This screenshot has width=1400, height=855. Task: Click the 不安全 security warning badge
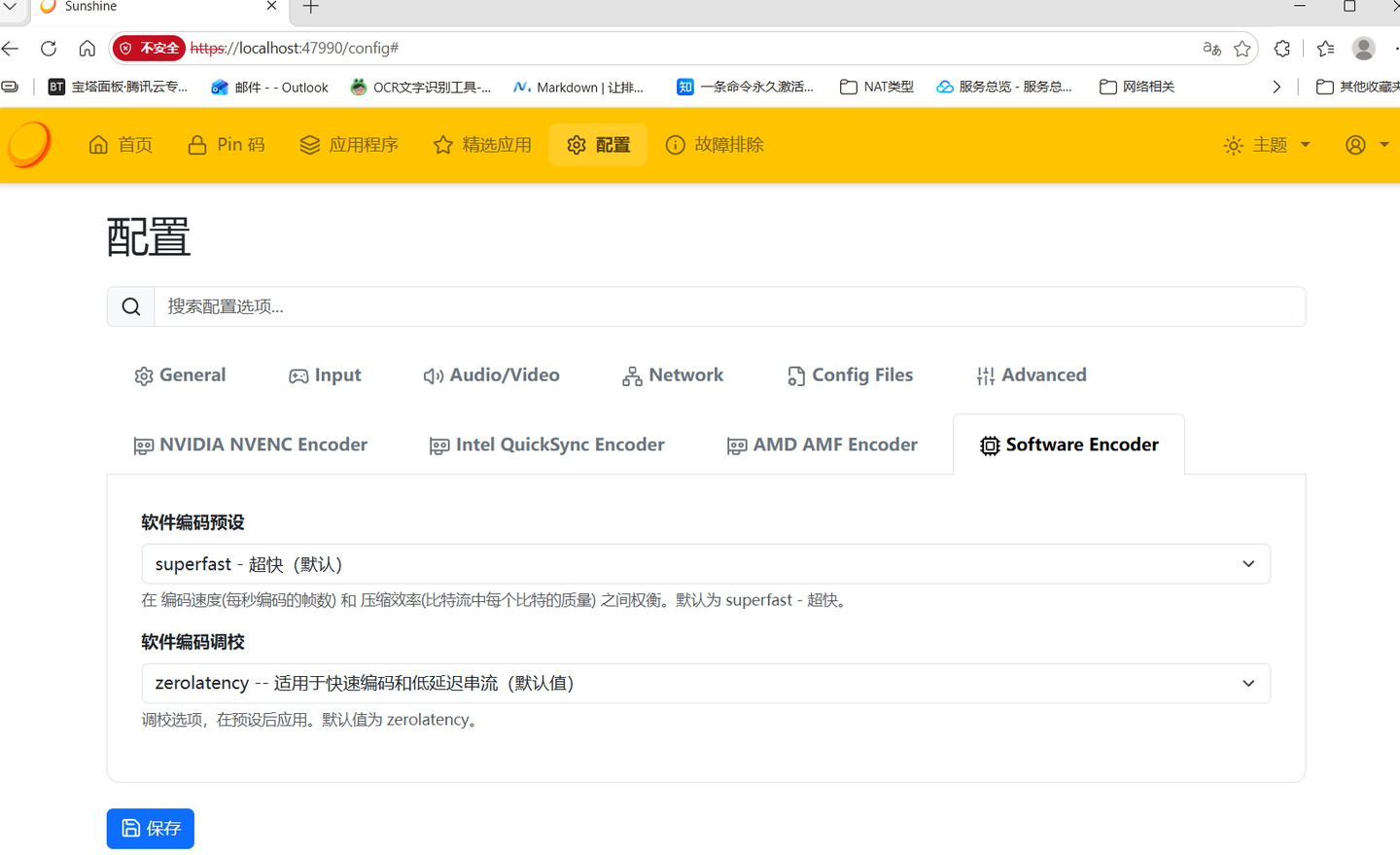(148, 48)
